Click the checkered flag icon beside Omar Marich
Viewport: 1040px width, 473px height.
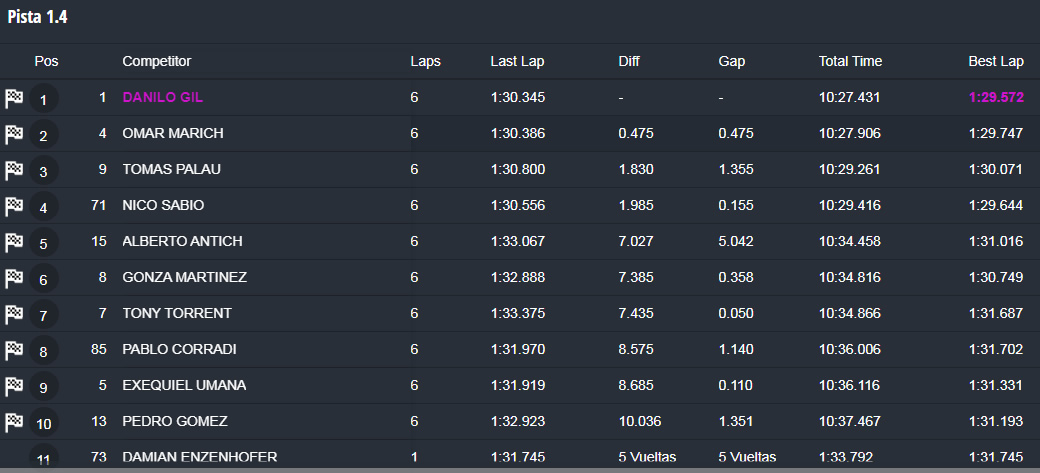click(x=14, y=134)
